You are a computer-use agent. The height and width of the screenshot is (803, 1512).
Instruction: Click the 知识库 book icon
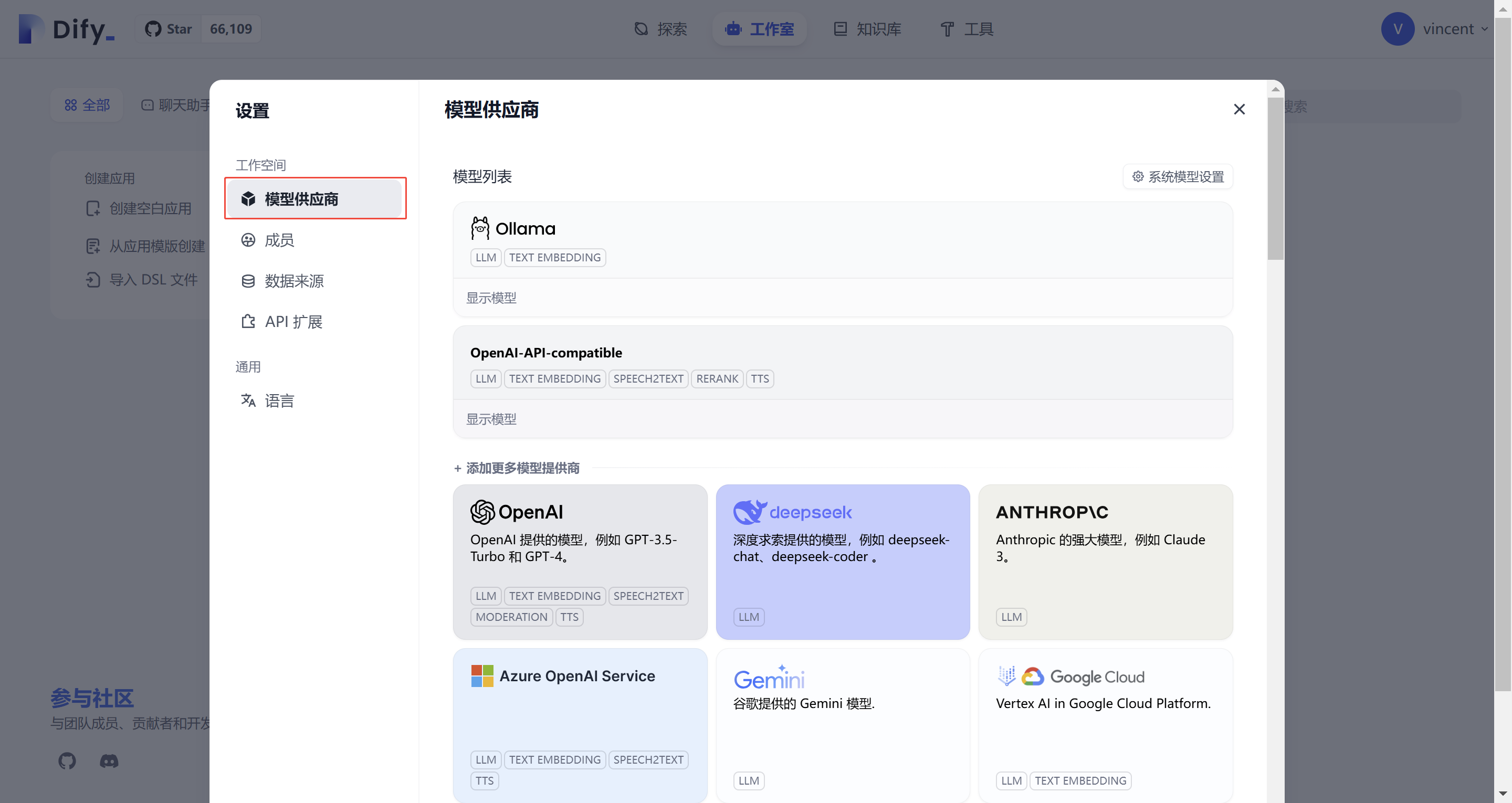pos(840,29)
